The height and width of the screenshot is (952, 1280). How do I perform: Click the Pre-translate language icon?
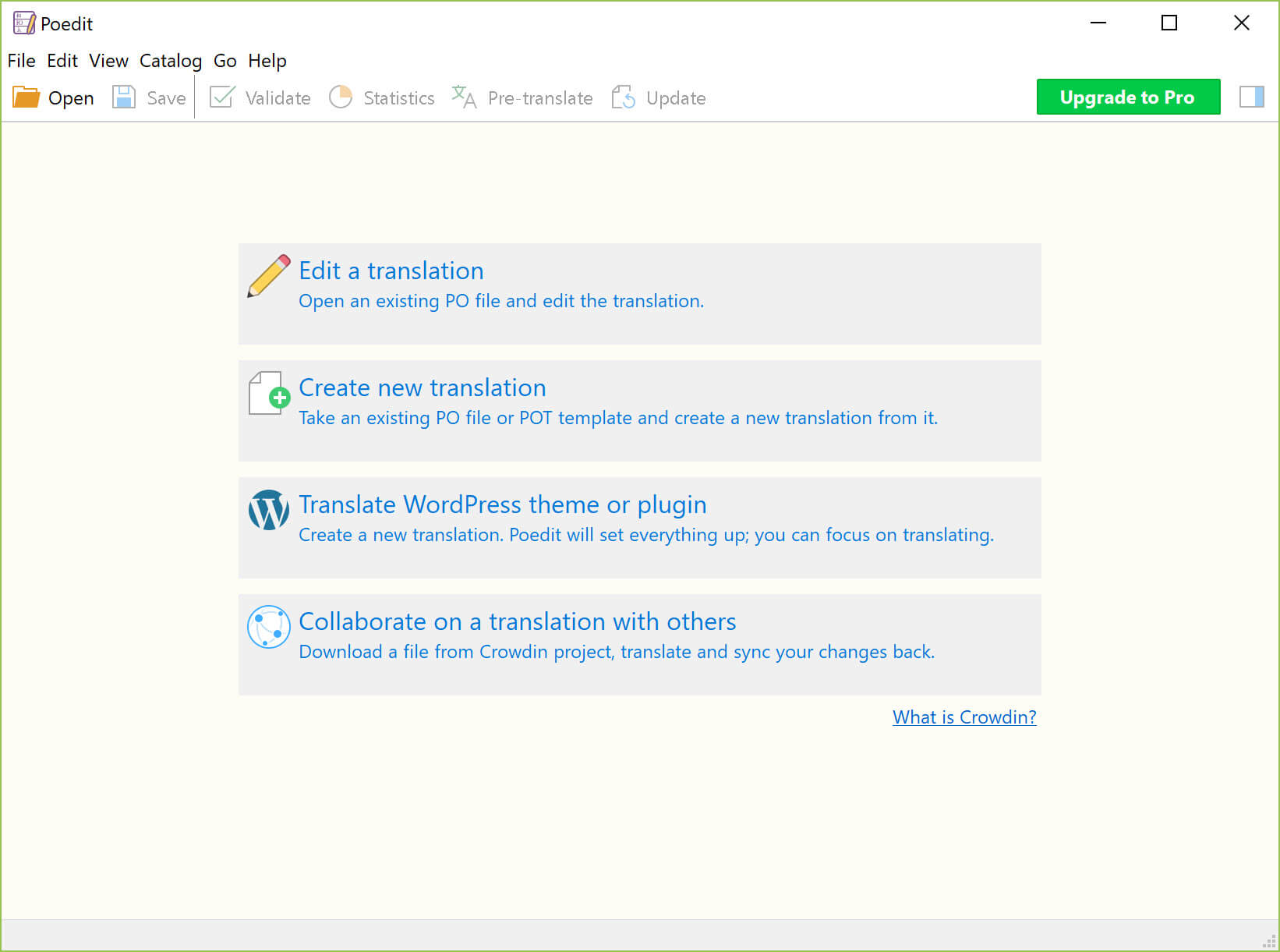click(464, 97)
